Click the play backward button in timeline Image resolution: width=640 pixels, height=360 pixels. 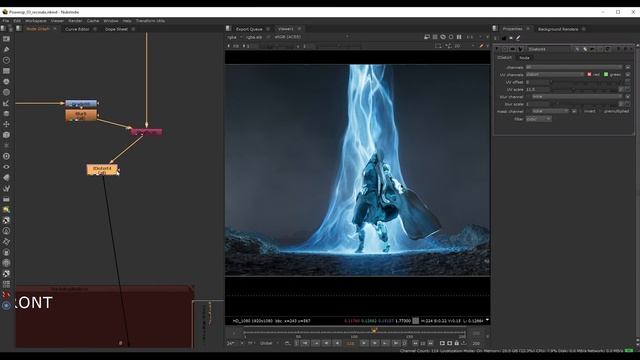tap(337, 344)
